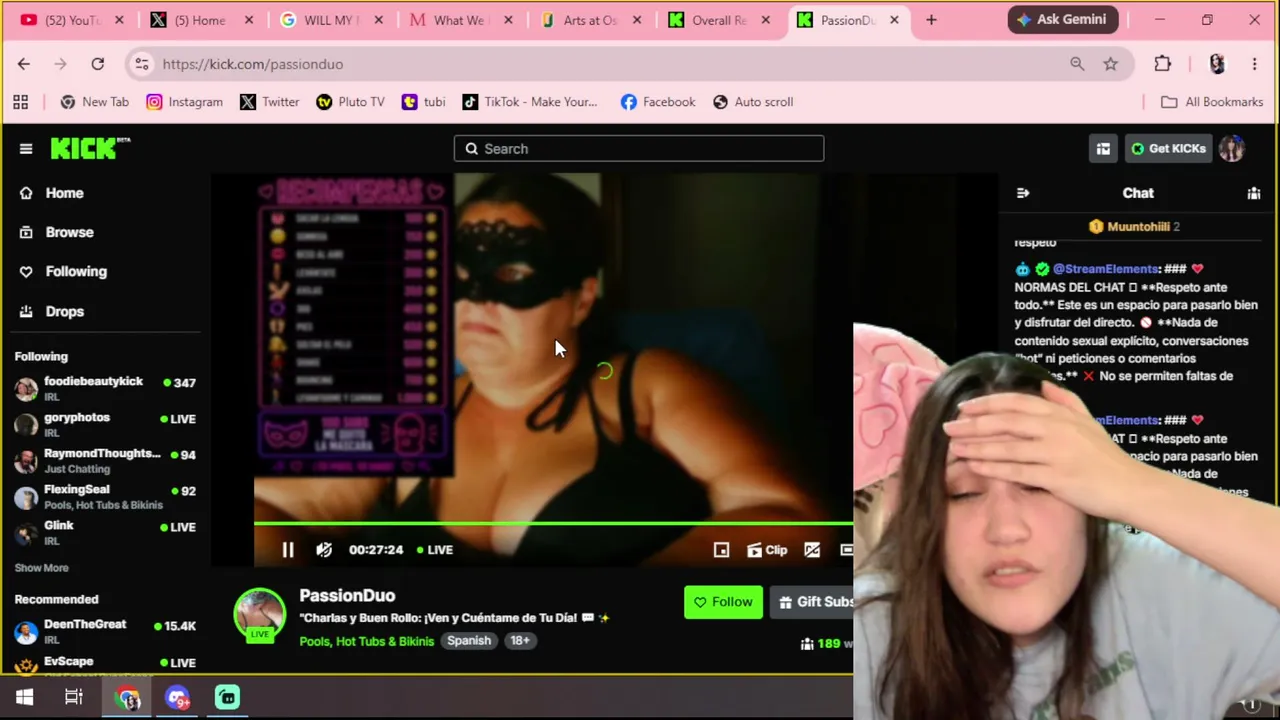Open the Pluto TV bookmark
The image size is (1280, 720).
pyautogui.click(x=350, y=102)
